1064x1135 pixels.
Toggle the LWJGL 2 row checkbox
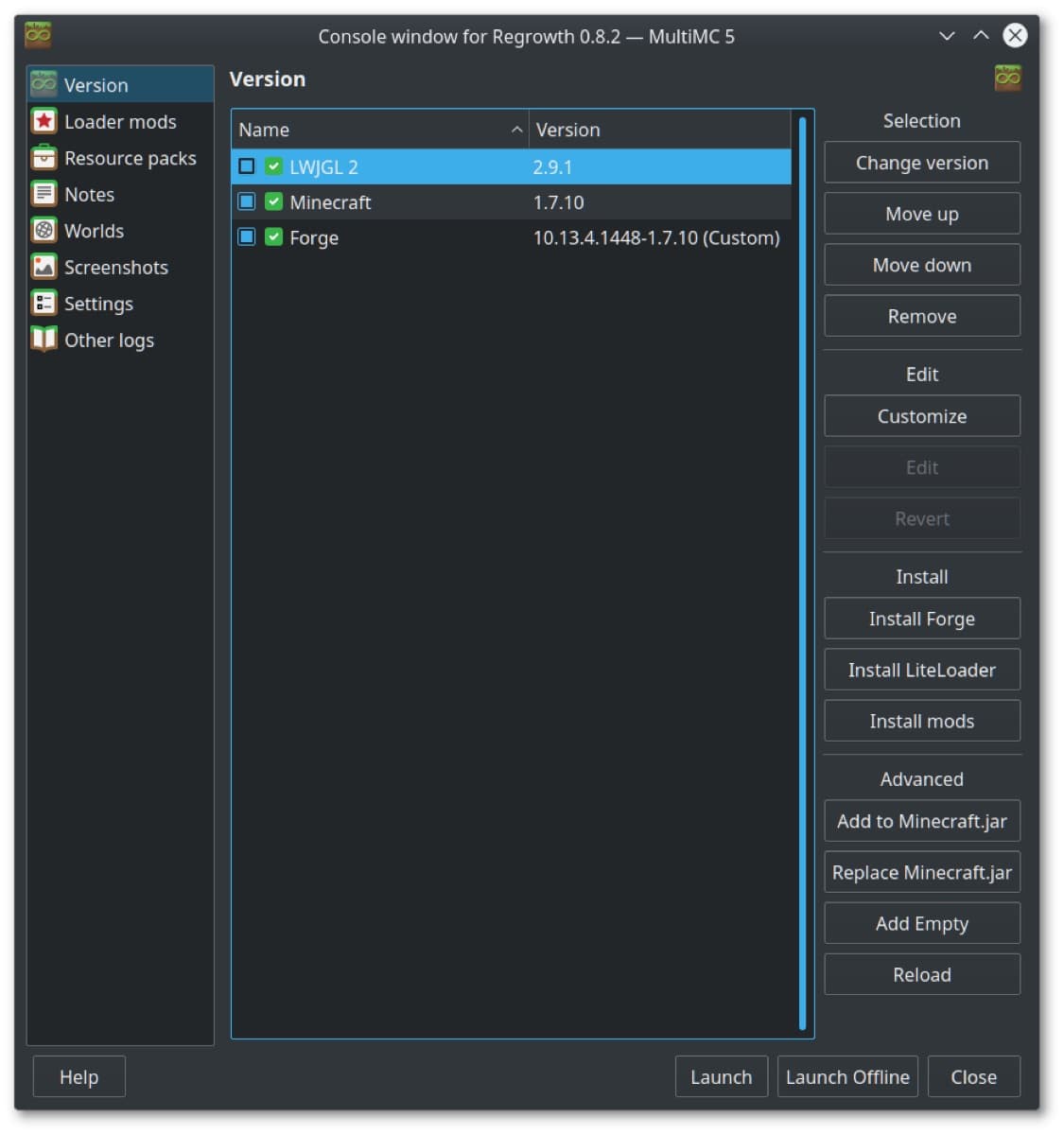pyautogui.click(x=247, y=166)
